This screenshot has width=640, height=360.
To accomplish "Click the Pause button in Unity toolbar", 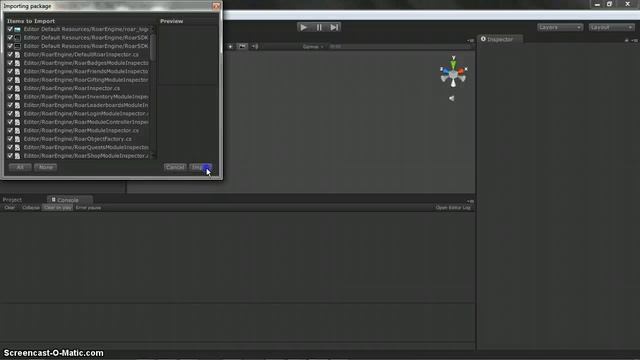I will click(319, 27).
